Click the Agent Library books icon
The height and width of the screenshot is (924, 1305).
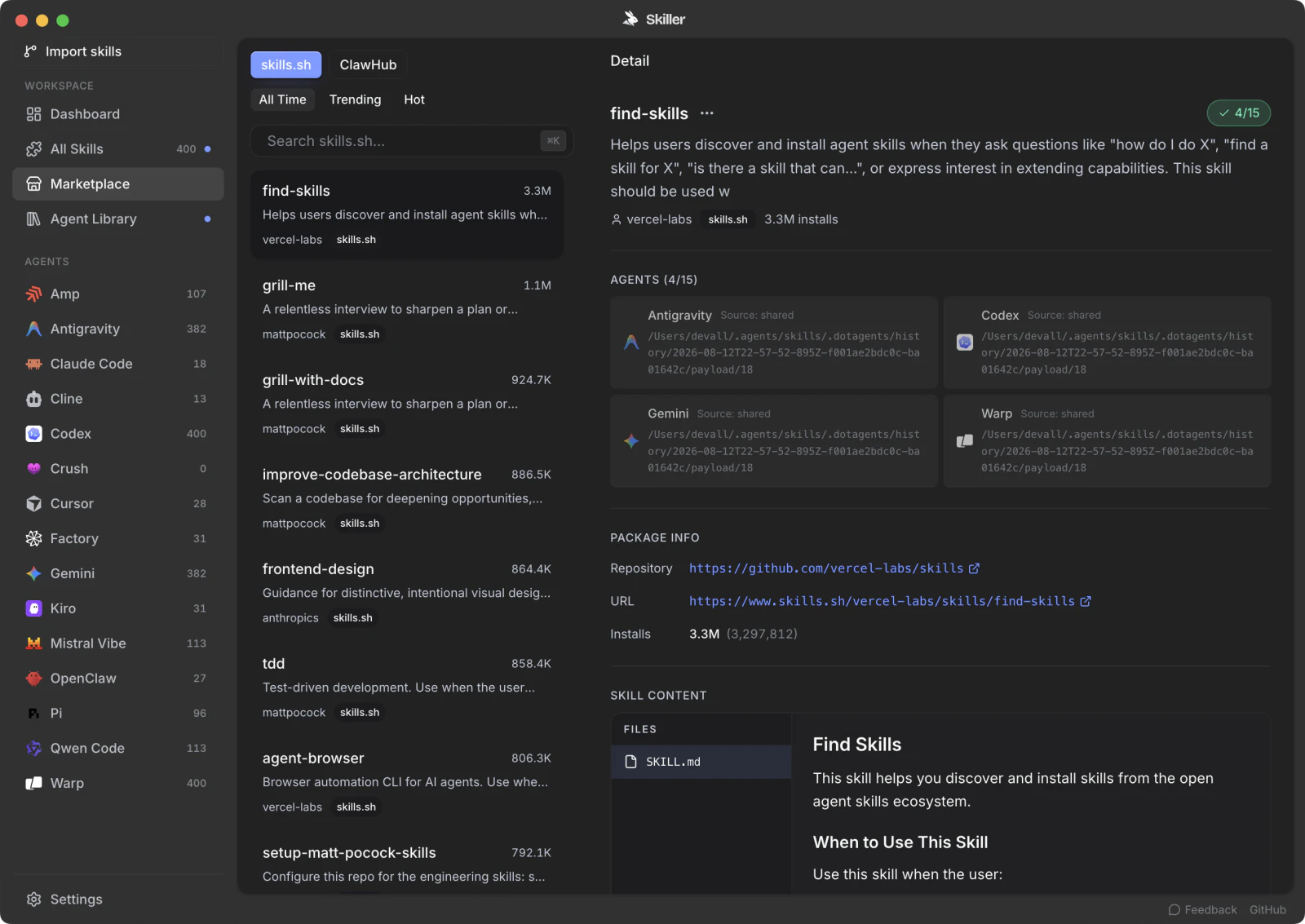point(33,219)
